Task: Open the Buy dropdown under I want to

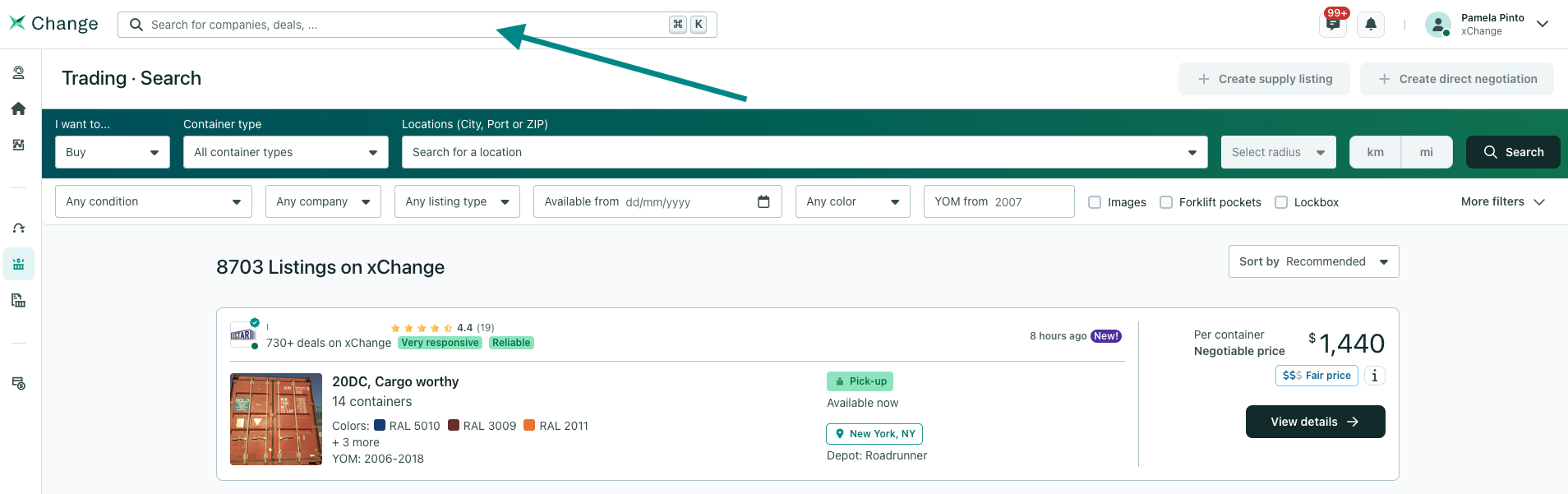Action: pos(113,152)
